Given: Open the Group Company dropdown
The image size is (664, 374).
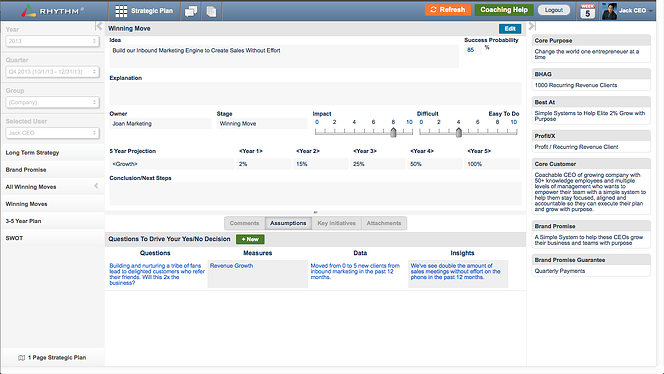Looking at the screenshot, I should (53, 102).
